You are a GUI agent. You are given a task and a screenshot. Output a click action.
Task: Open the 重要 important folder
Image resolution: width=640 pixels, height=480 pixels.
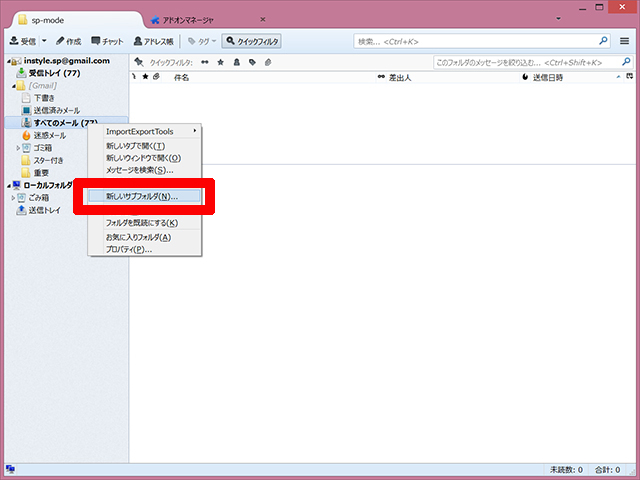click(41, 173)
